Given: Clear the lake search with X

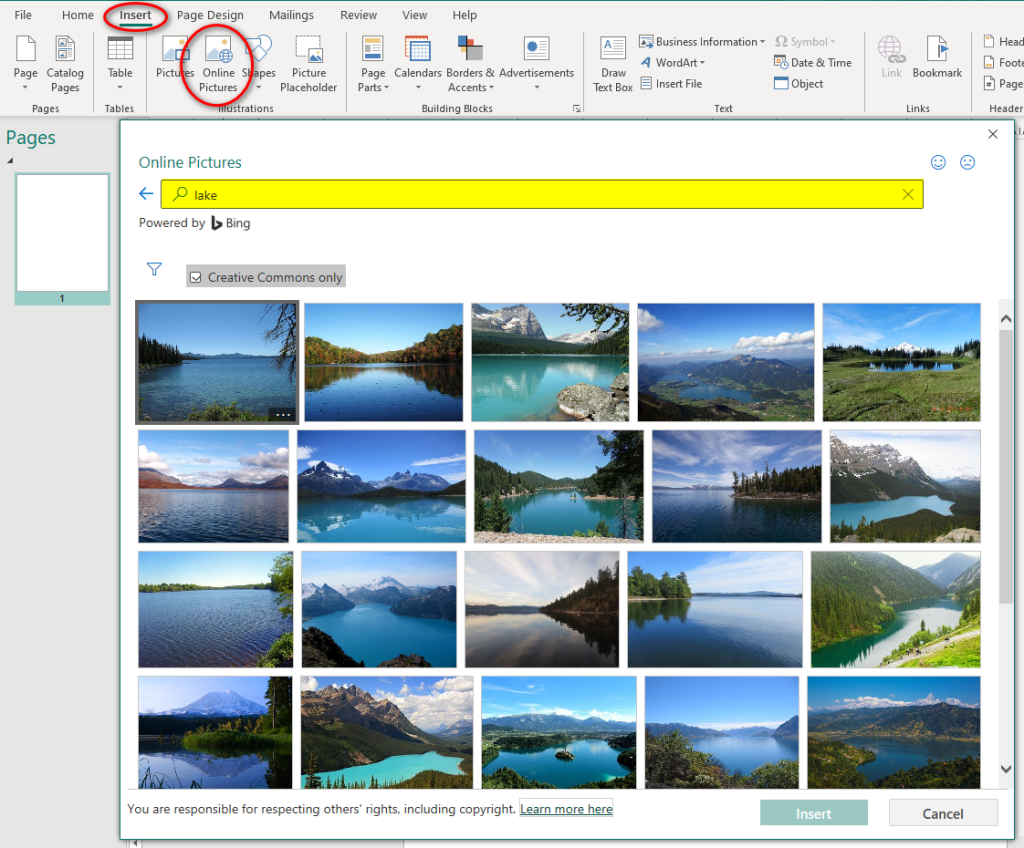Looking at the screenshot, I should (x=908, y=194).
